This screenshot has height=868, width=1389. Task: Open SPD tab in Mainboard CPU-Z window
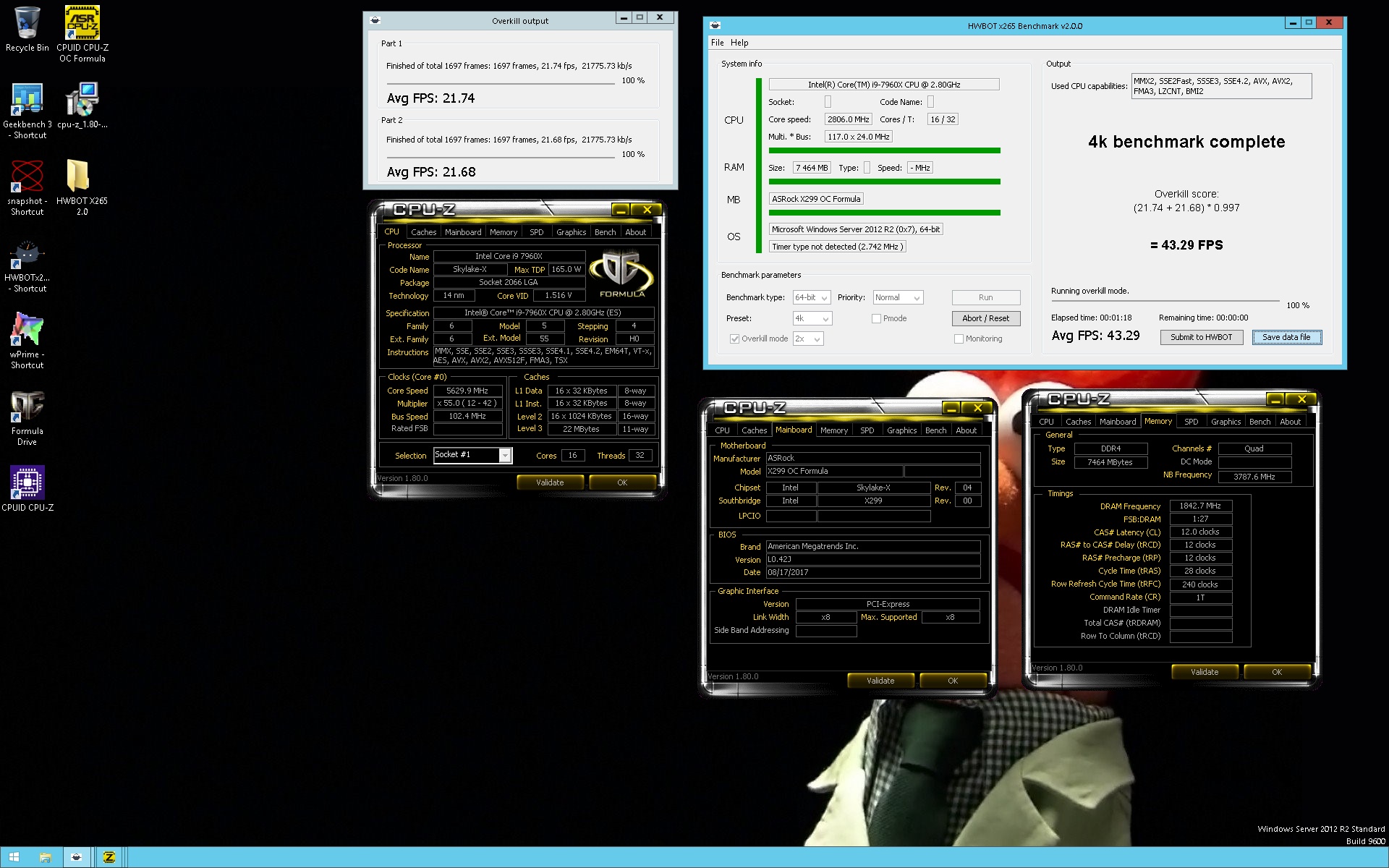coord(867,430)
